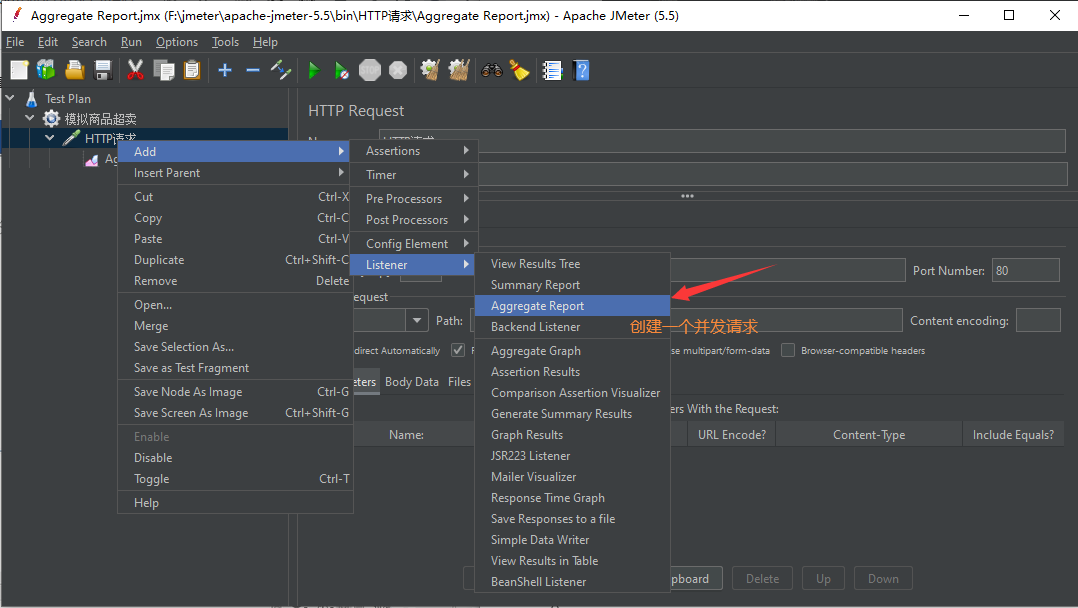
Task: Click the three-dot panel divider handle
Action: pyautogui.click(x=687, y=196)
